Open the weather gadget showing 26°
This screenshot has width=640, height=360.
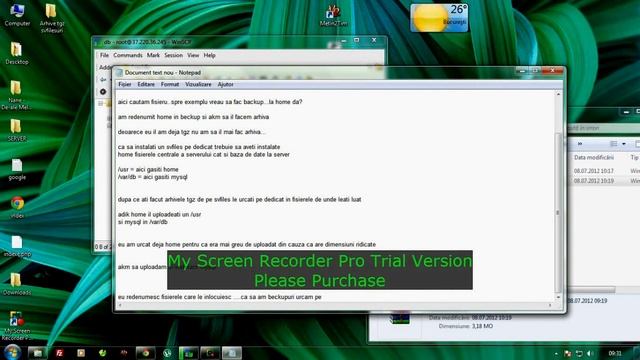point(439,18)
